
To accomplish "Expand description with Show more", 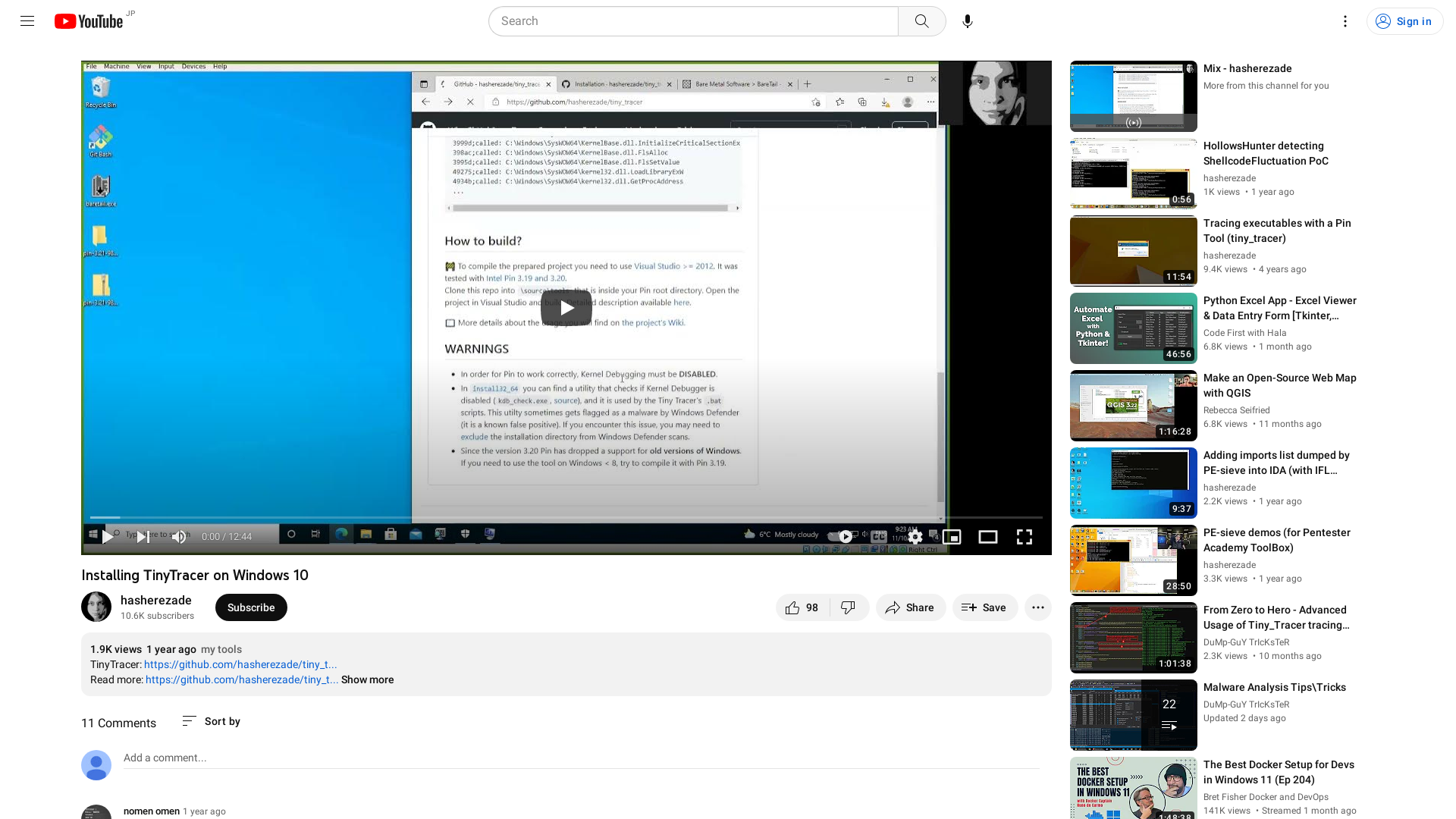I will (367, 679).
